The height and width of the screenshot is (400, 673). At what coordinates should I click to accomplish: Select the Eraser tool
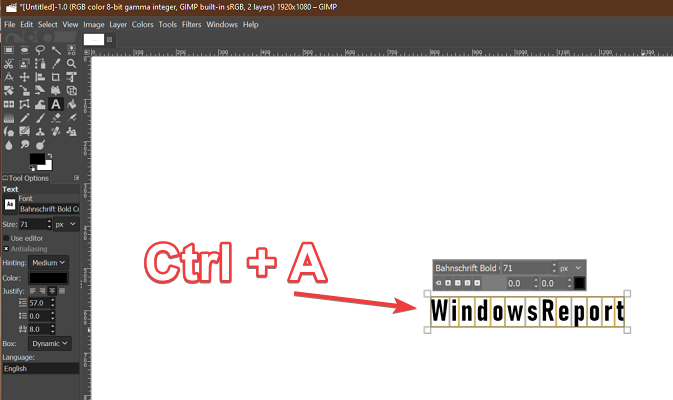pos(56,118)
